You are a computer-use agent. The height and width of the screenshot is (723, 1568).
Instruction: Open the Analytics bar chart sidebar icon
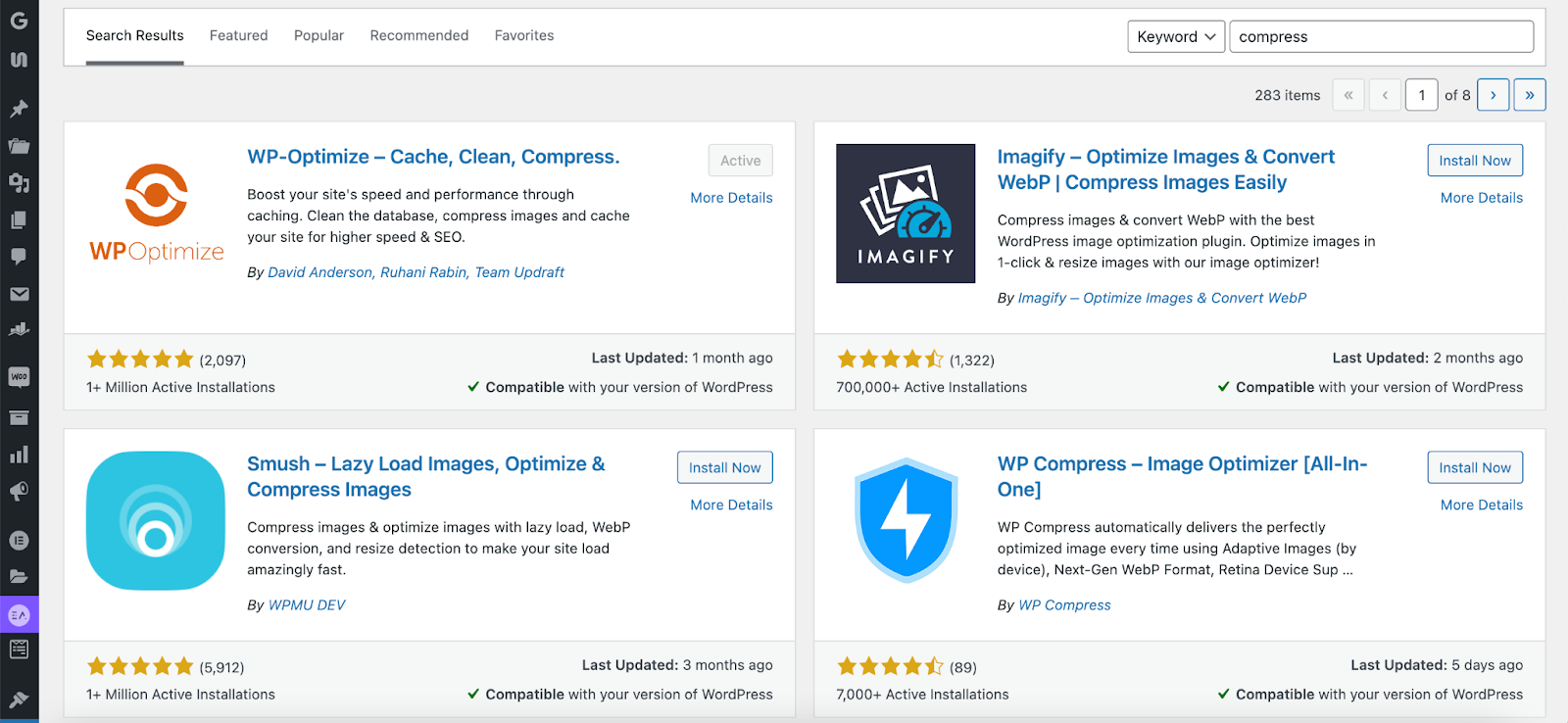[x=19, y=455]
